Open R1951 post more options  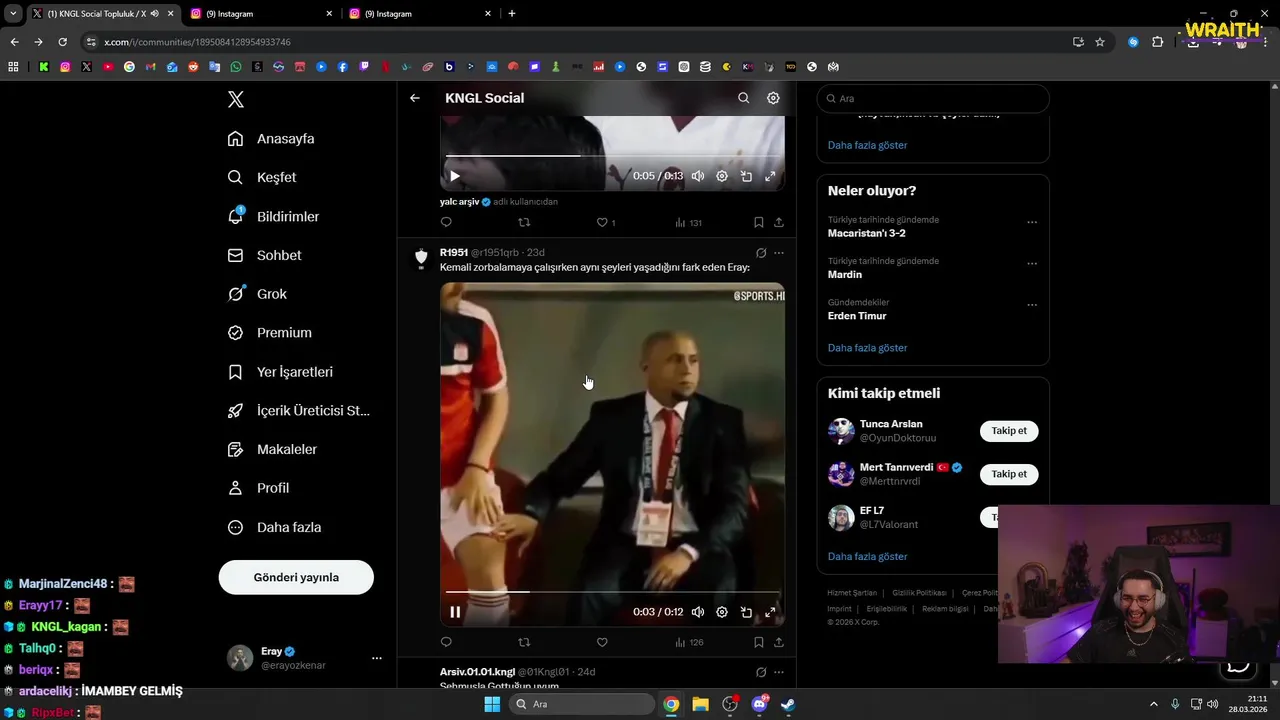coord(779,253)
